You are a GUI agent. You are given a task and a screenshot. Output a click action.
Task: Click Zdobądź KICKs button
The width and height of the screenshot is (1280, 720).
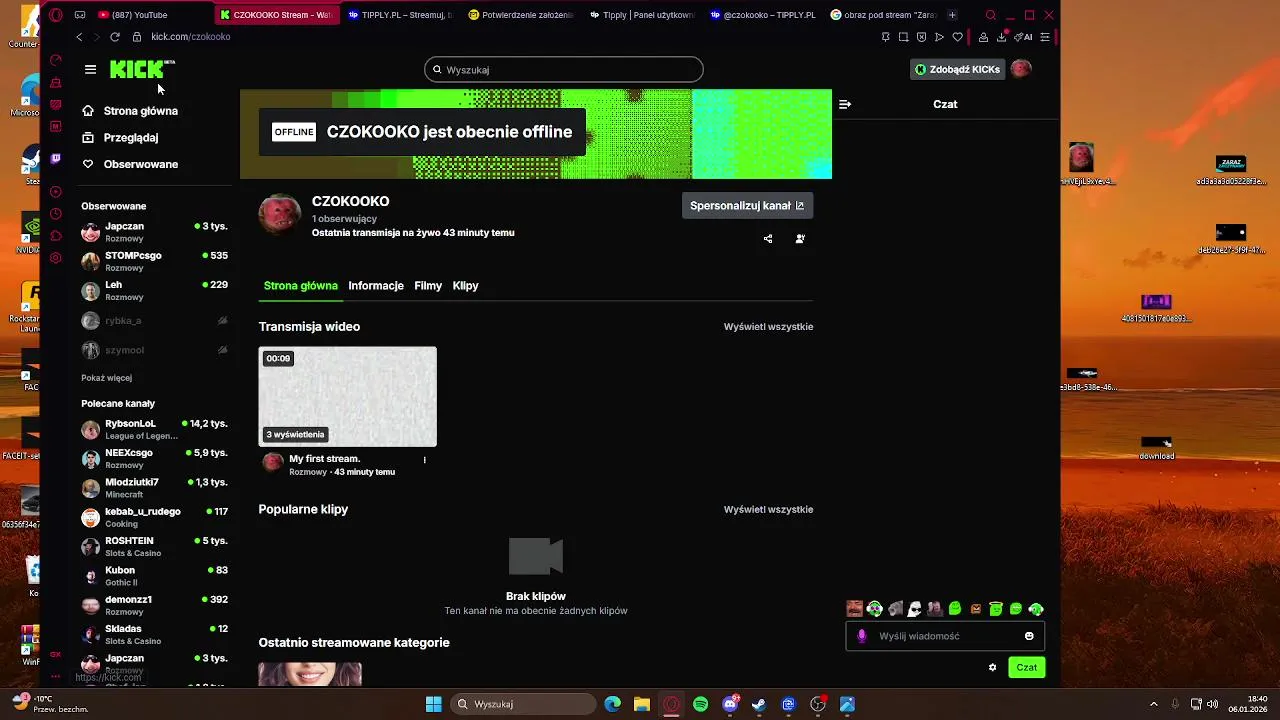957,69
